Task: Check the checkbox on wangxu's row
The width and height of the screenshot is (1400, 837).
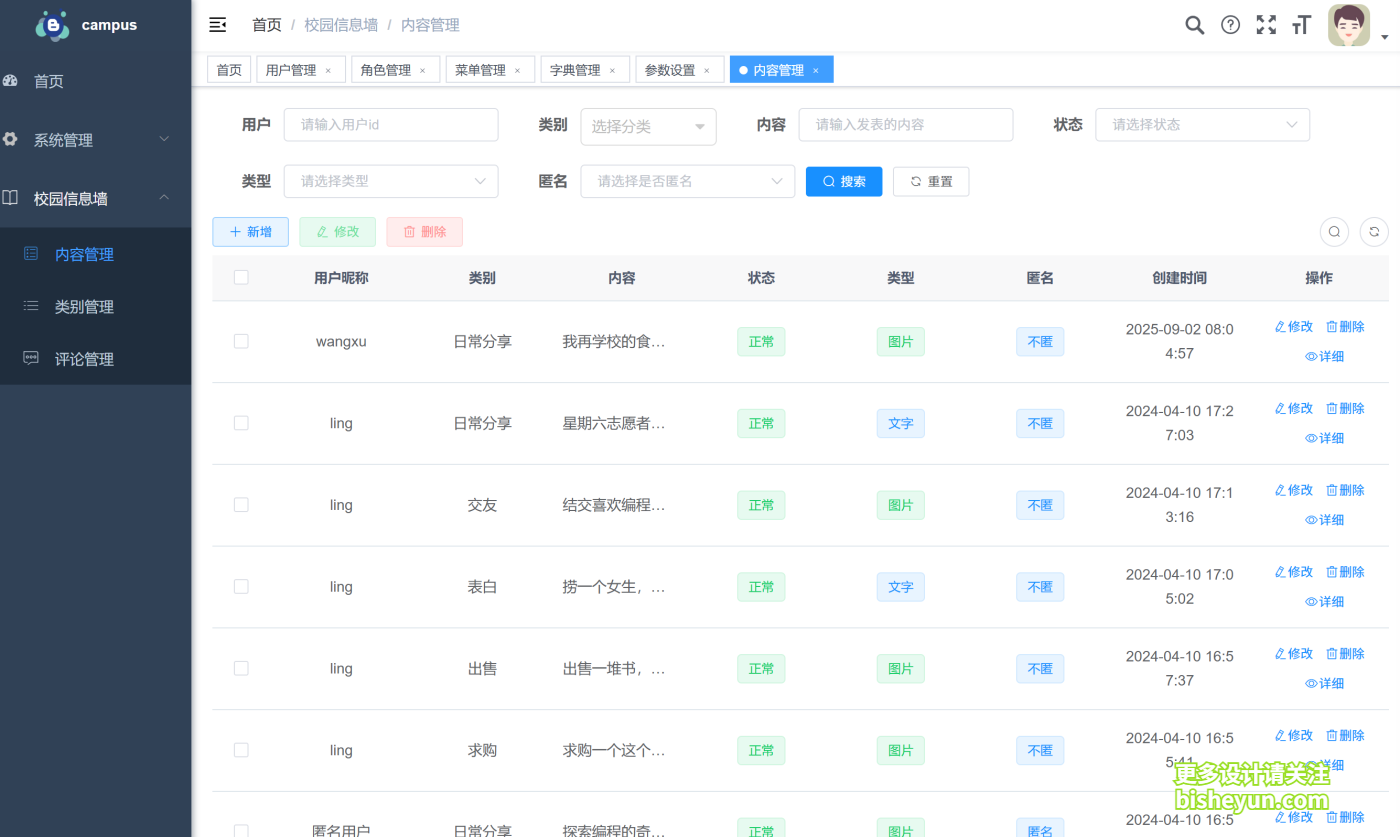Action: pyautogui.click(x=241, y=341)
